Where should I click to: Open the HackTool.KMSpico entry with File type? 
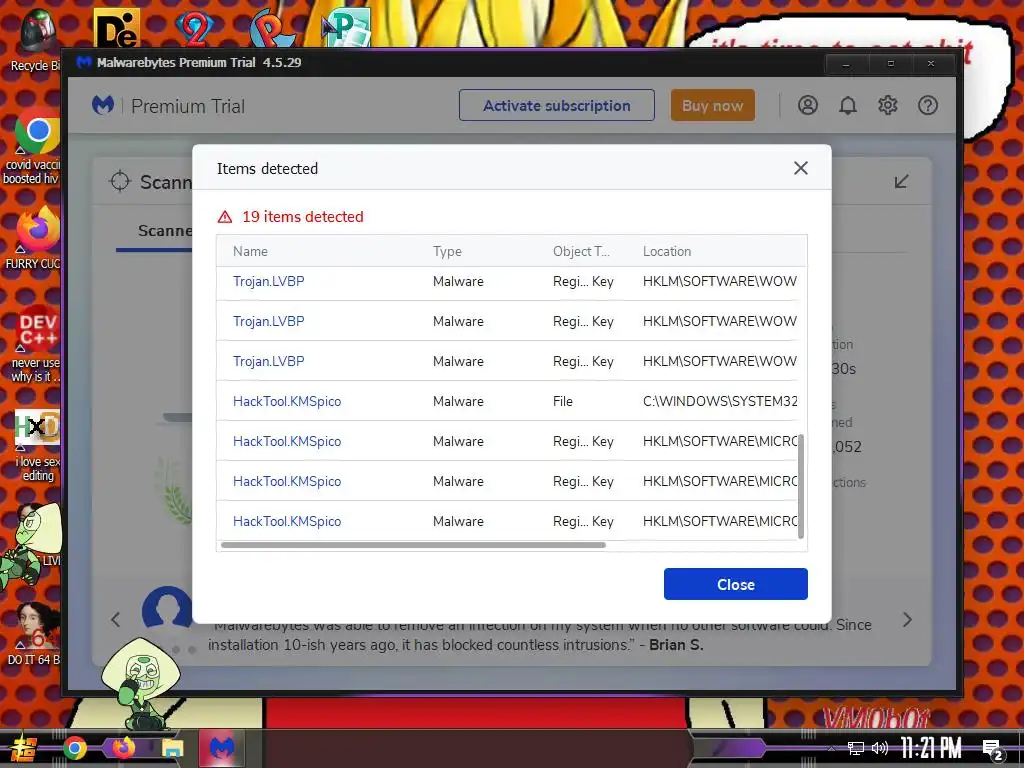tap(287, 401)
